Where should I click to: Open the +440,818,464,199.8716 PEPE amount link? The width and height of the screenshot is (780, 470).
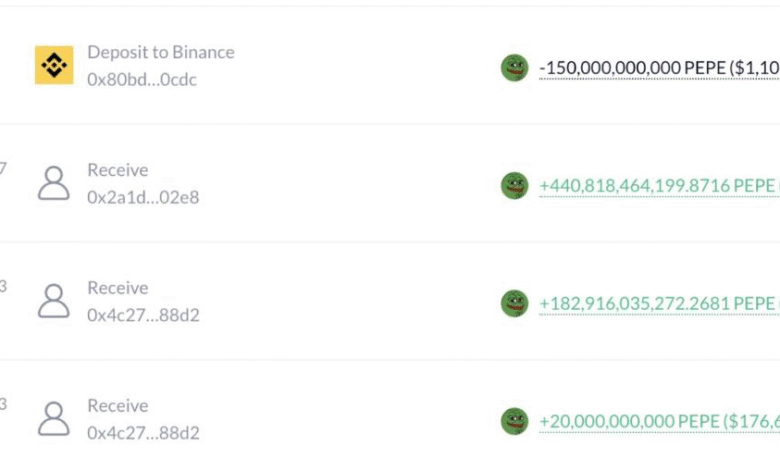pyautogui.click(x=660, y=186)
